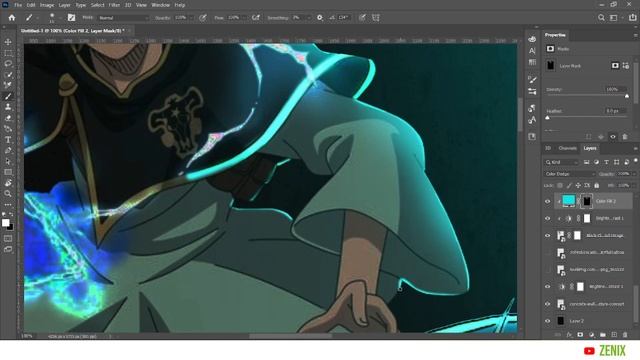Open the Layers panel Opacity dropdown
Screen dimensions: 640x360
(x=633, y=174)
